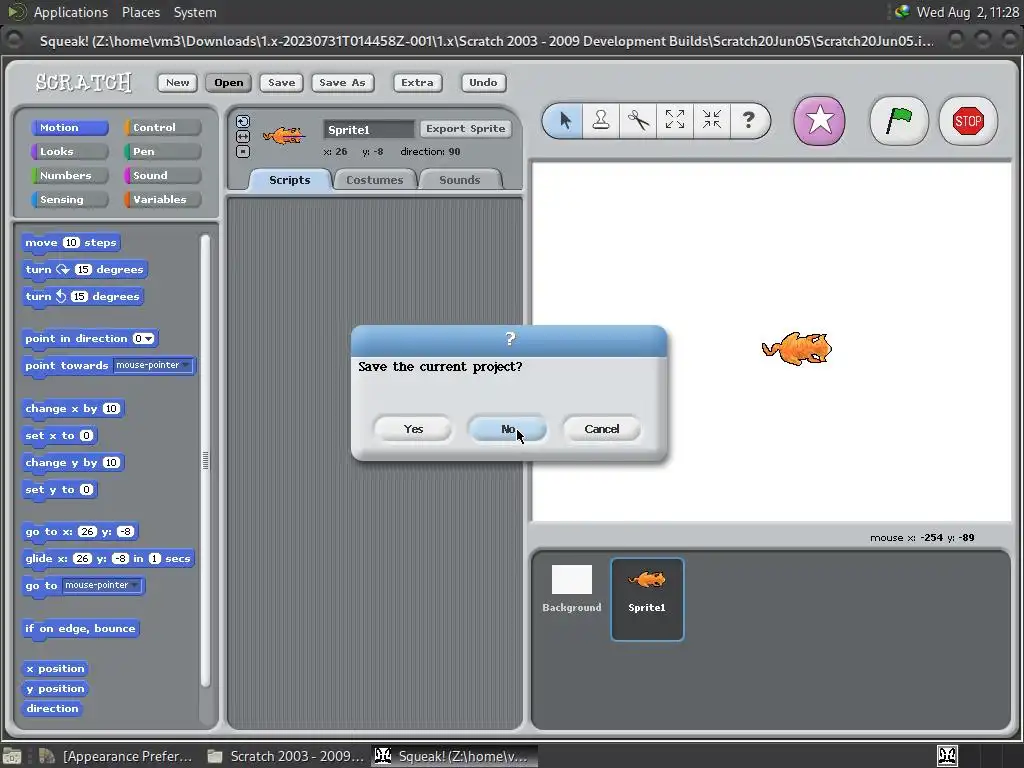Click the question mark help tool
The width and height of the screenshot is (1024, 768).
pos(749,120)
